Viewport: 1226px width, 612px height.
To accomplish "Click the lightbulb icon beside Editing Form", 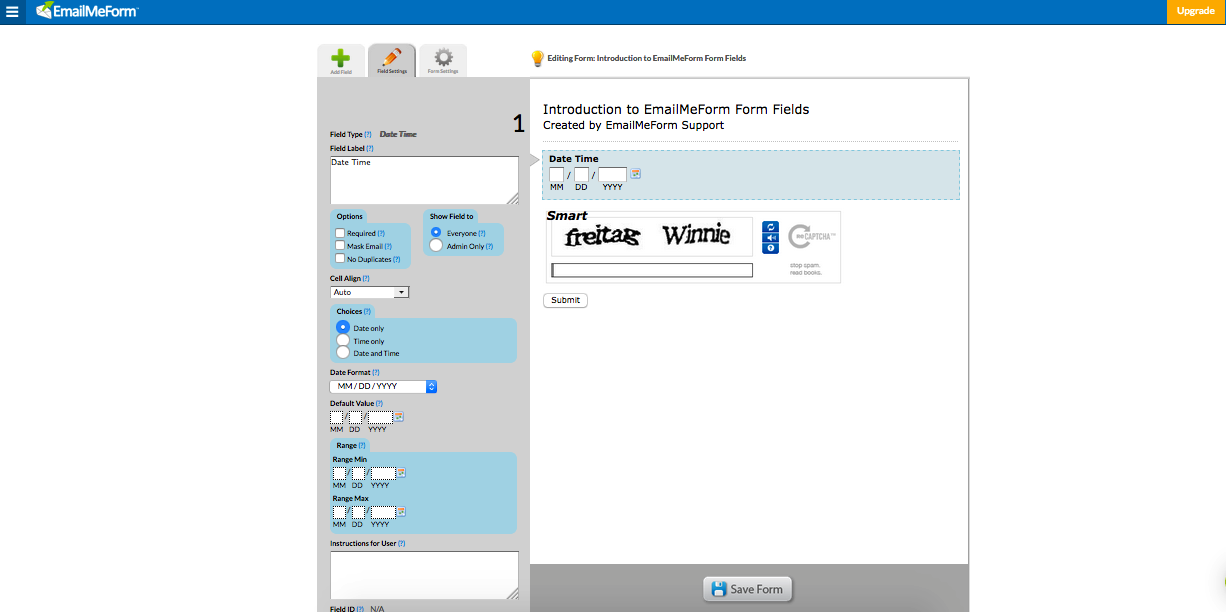I will pyautogui.click(x=537, y=59).
